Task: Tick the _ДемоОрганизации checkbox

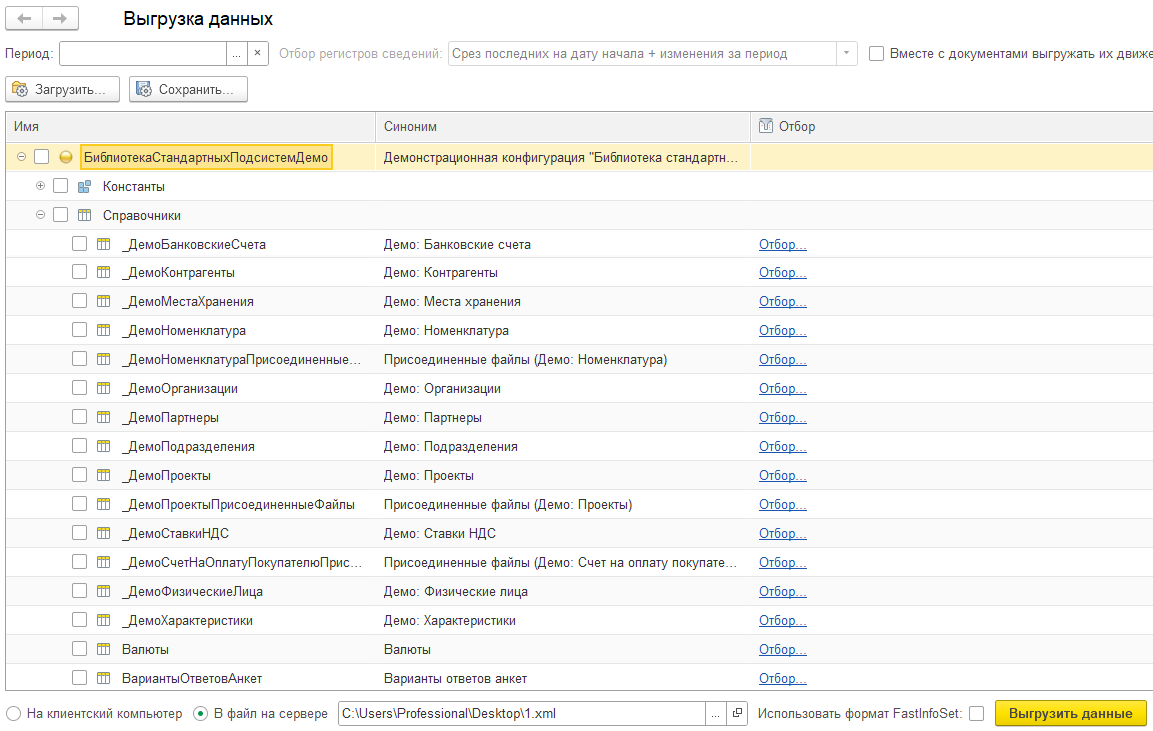Action: pos(79,388)
